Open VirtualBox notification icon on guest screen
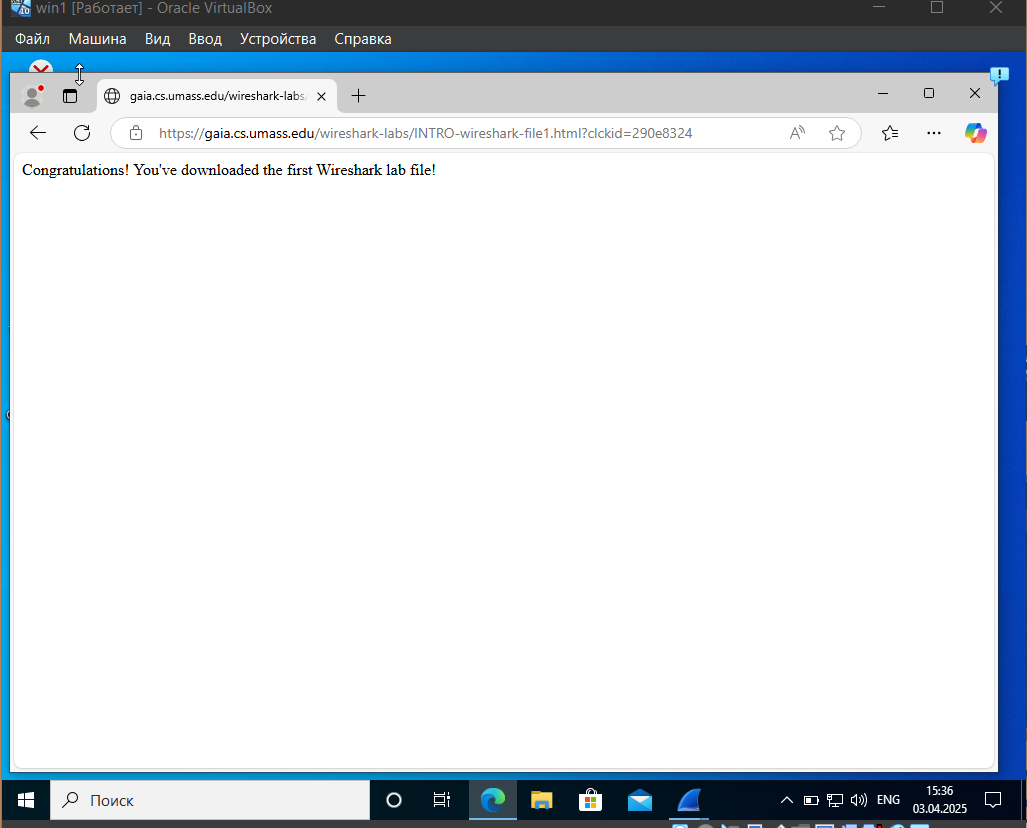Screen dimensions: 1027x828 [x=999, y=75]
